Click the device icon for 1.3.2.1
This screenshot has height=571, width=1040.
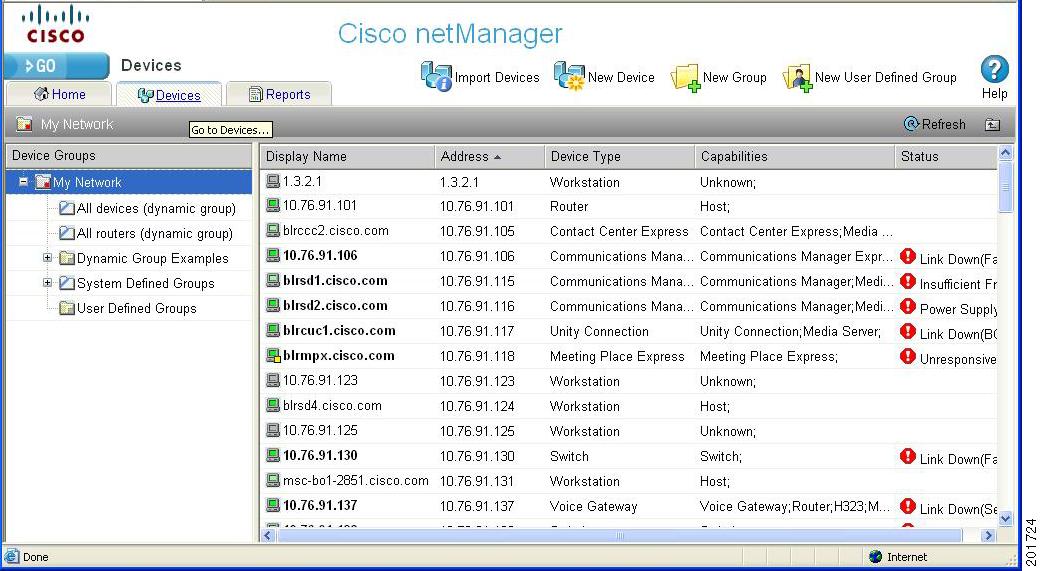273,181
